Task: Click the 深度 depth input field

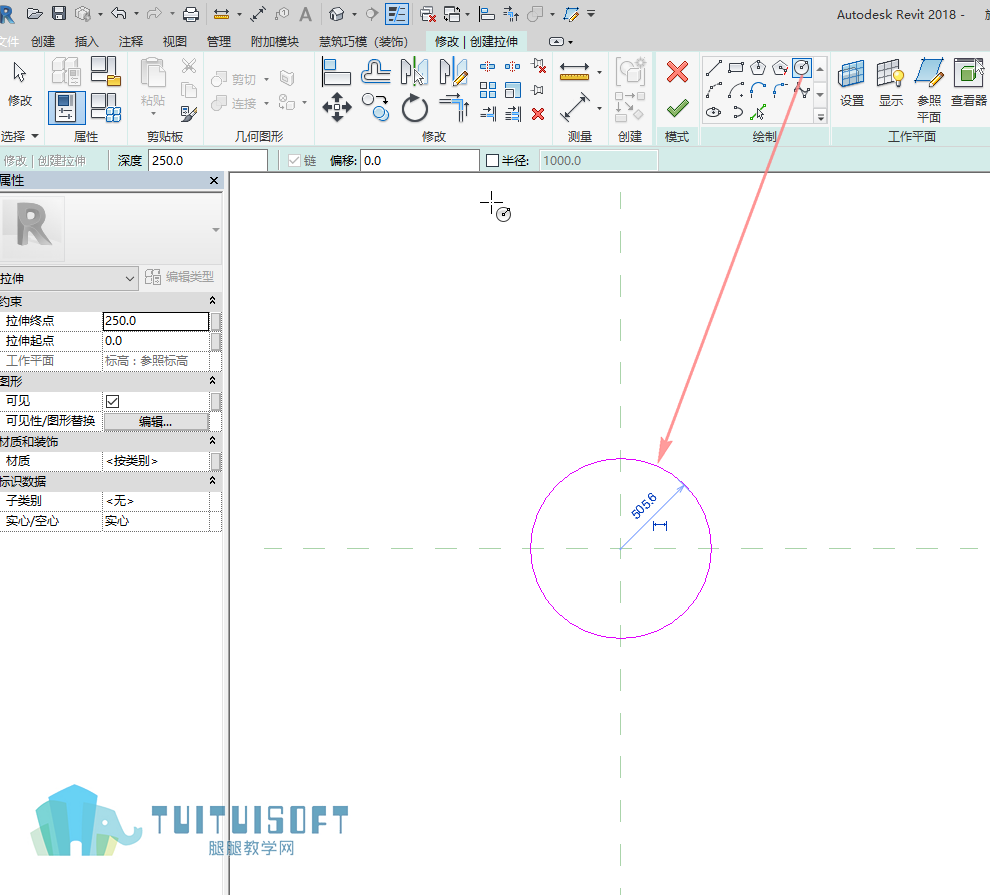Action: point(208,161)
